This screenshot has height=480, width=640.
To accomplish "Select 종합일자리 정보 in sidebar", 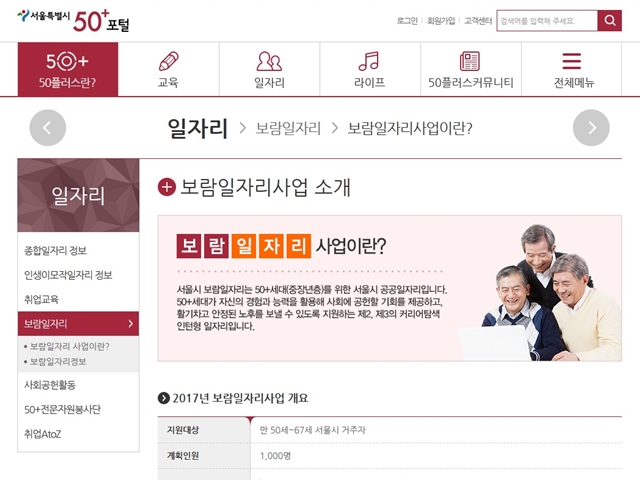I will (x=56, y=250).
